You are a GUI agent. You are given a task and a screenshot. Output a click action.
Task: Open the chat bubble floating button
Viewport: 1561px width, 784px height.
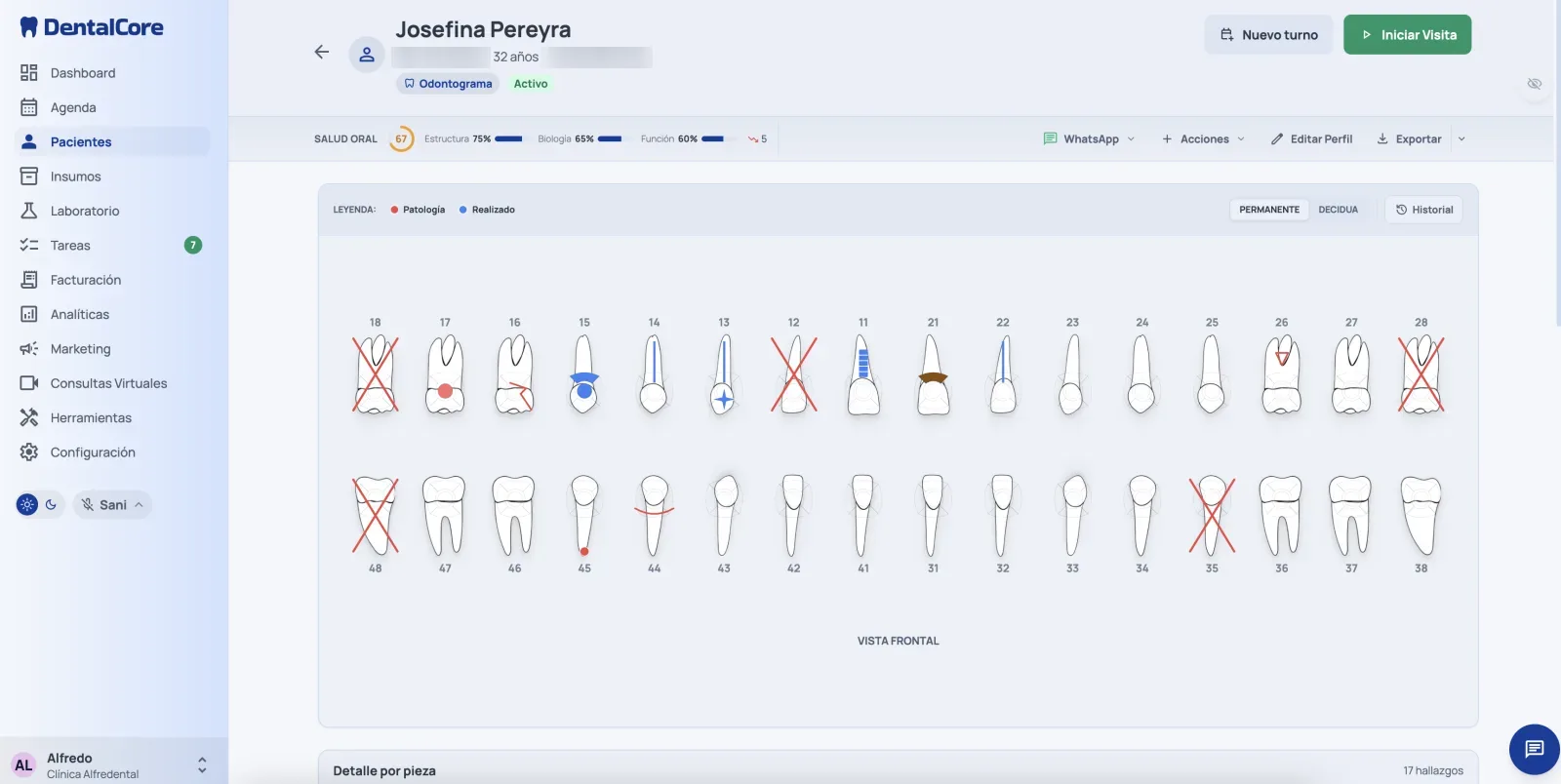coord(1534,749)
